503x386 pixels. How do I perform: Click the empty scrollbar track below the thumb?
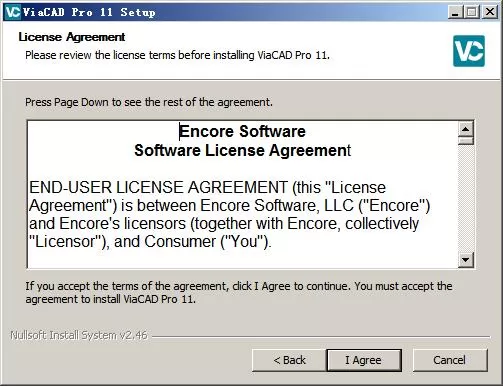point(466,198)
